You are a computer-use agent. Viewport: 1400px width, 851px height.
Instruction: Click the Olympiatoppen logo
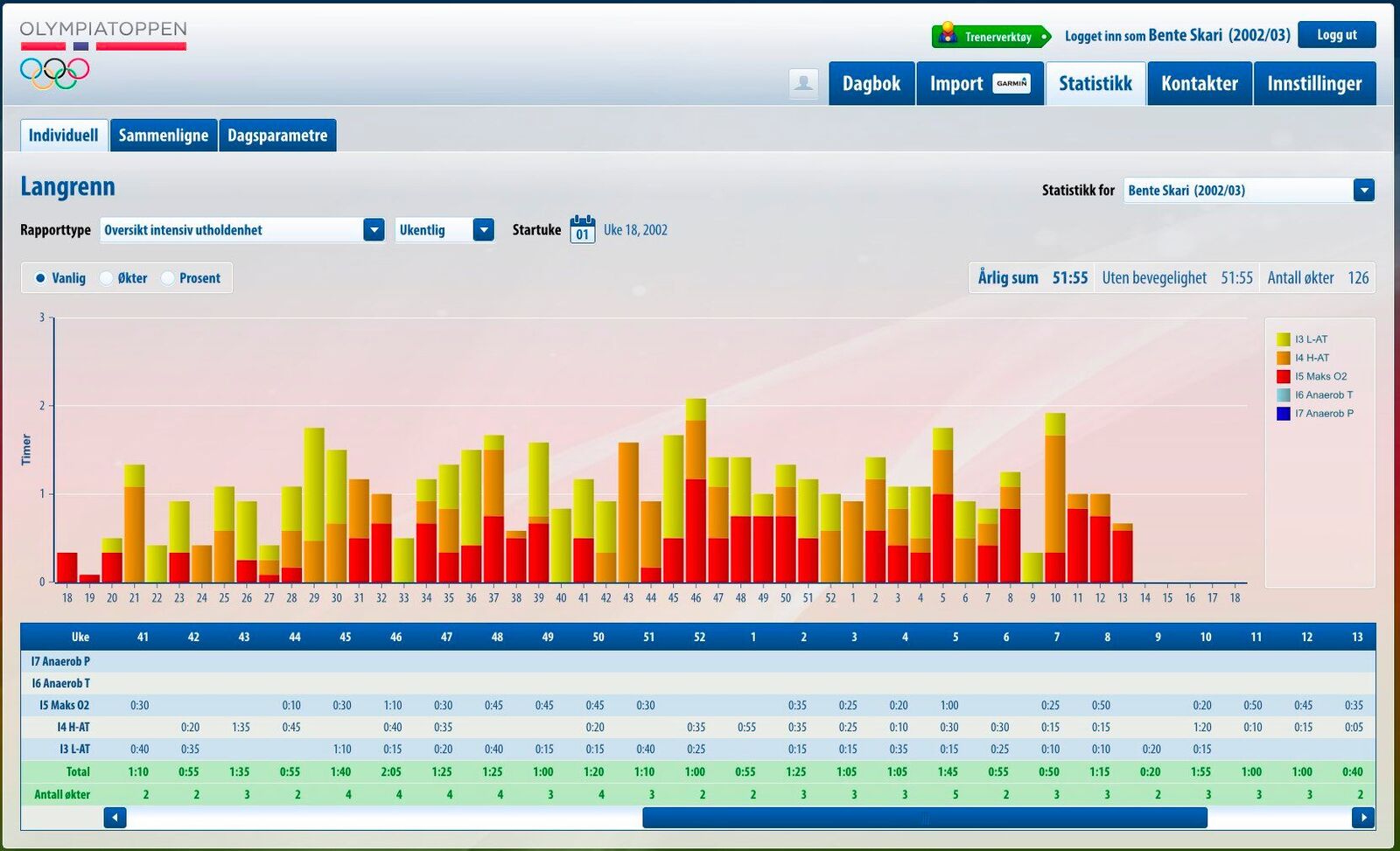102,54
